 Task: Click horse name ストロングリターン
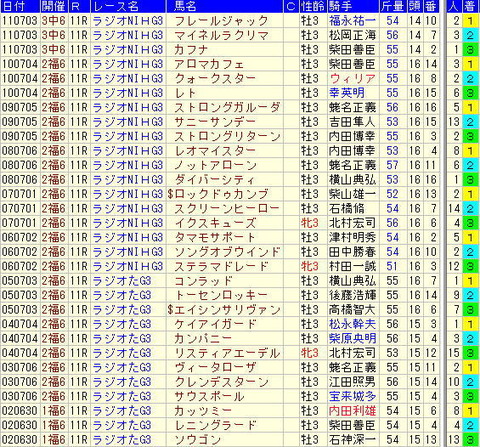(227, 137)
